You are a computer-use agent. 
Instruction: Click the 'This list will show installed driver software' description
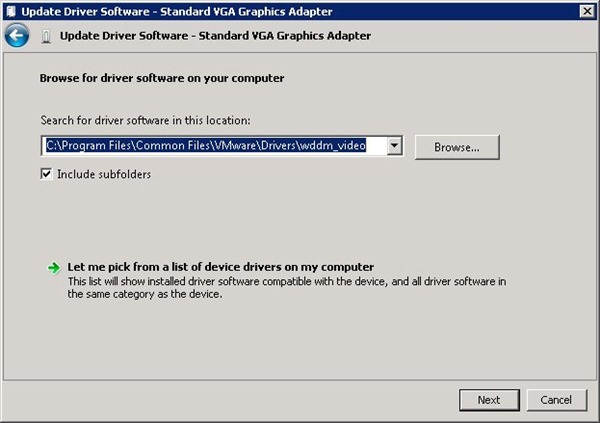click(x=287, y=288)
